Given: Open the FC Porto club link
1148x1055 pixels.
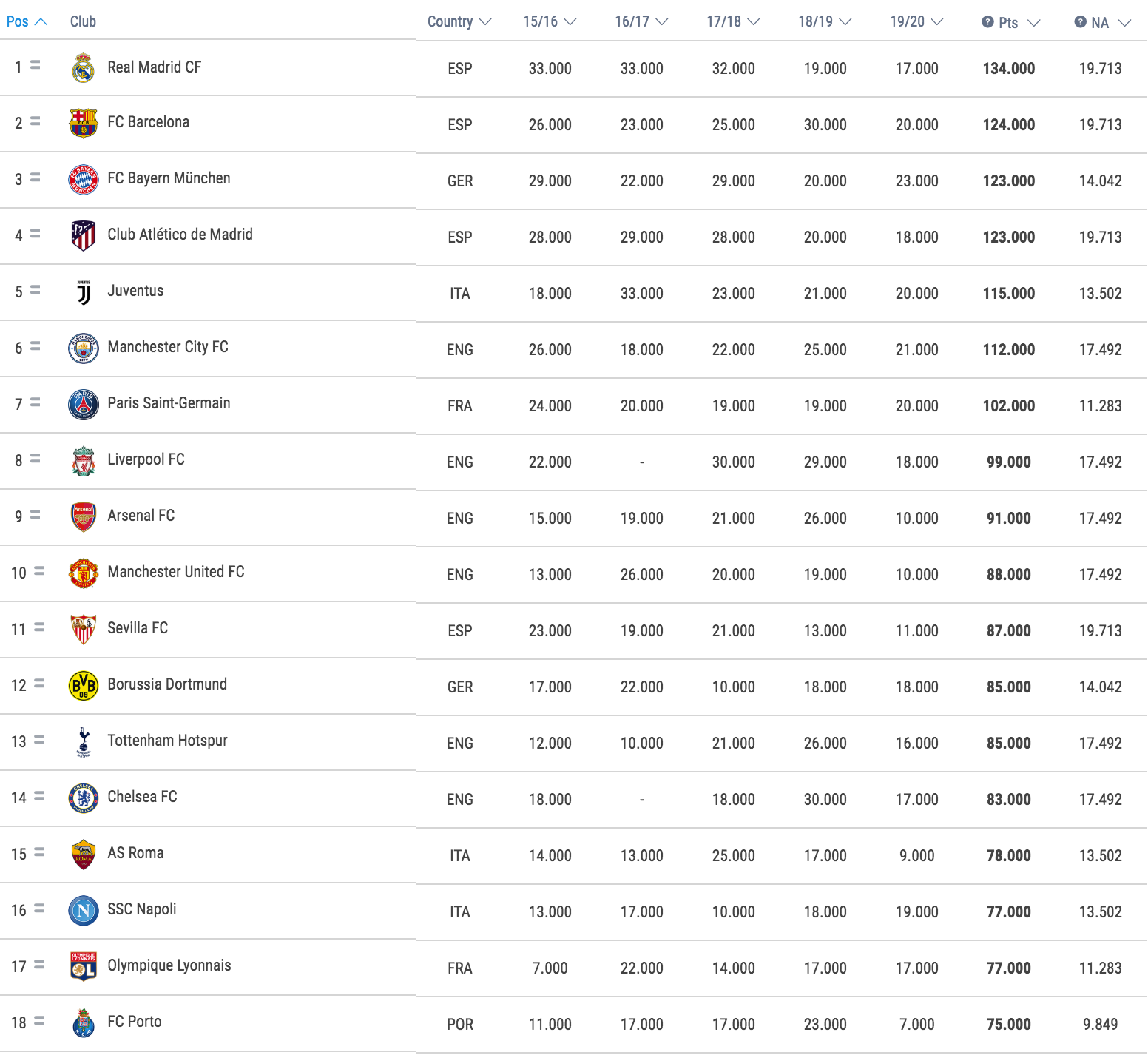Looking at the screenshot, I should (x=135, y=1022).
